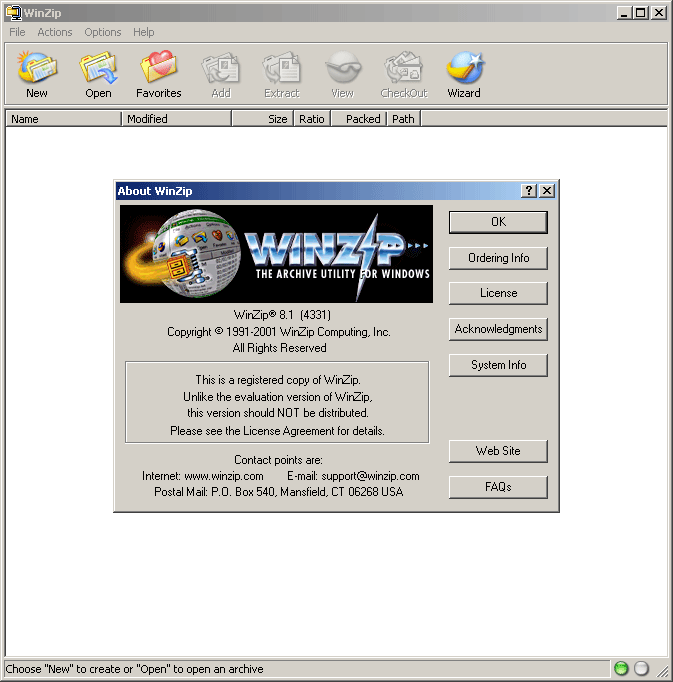Sort by the Size column header
Image resolution: width=673 pixels, height=682 pixels.
263,119
